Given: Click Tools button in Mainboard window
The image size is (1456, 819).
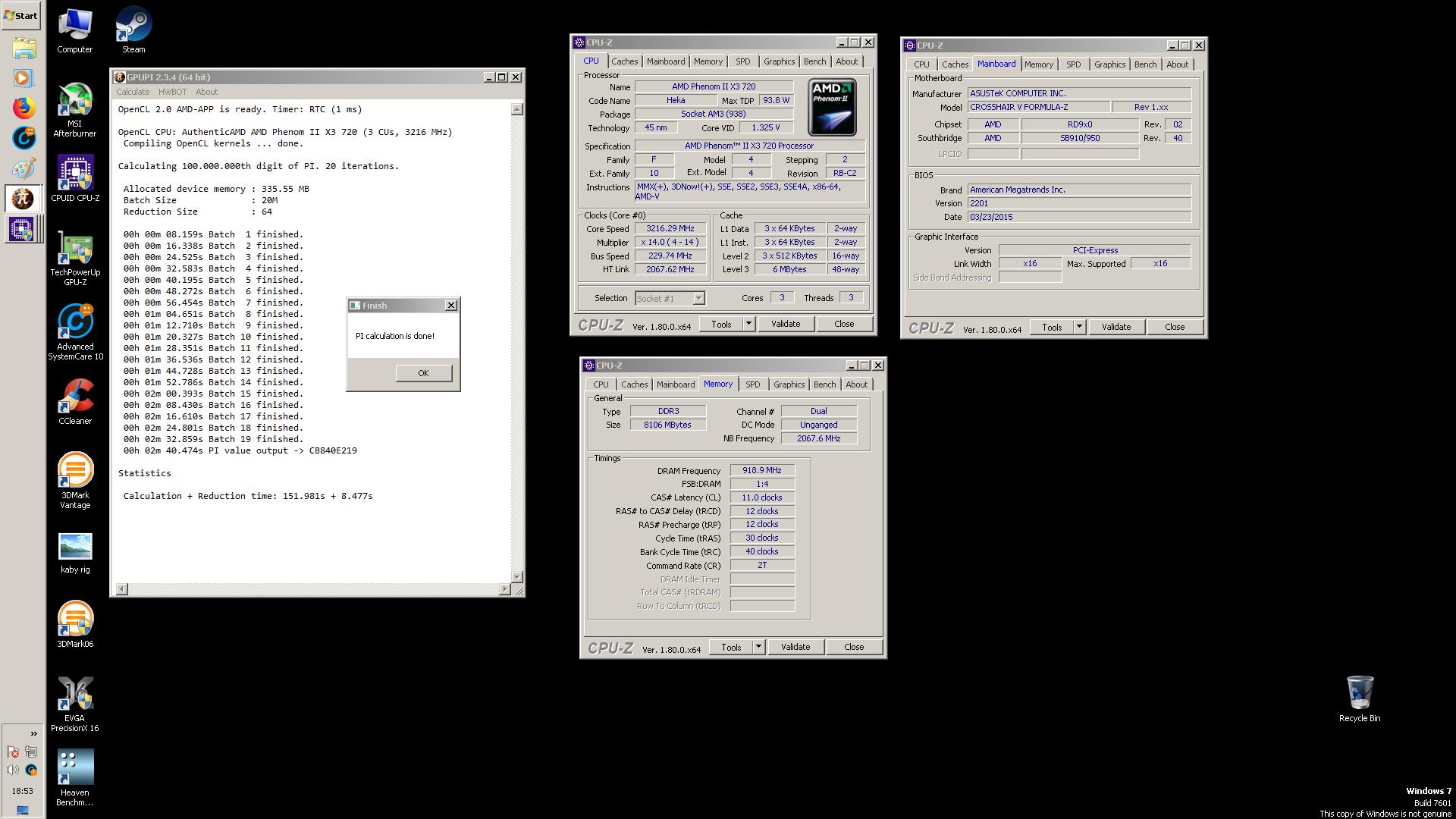Looking at the screenshot, I should pyautogui.click(x=1052, y=327).
